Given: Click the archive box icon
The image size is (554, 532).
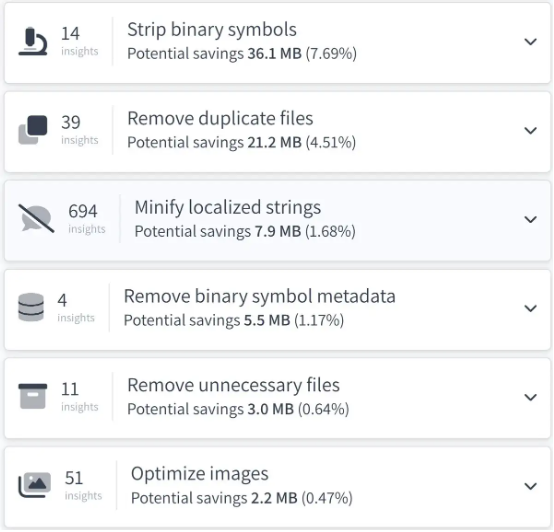Looking at the screenshot, I should 33,396.
